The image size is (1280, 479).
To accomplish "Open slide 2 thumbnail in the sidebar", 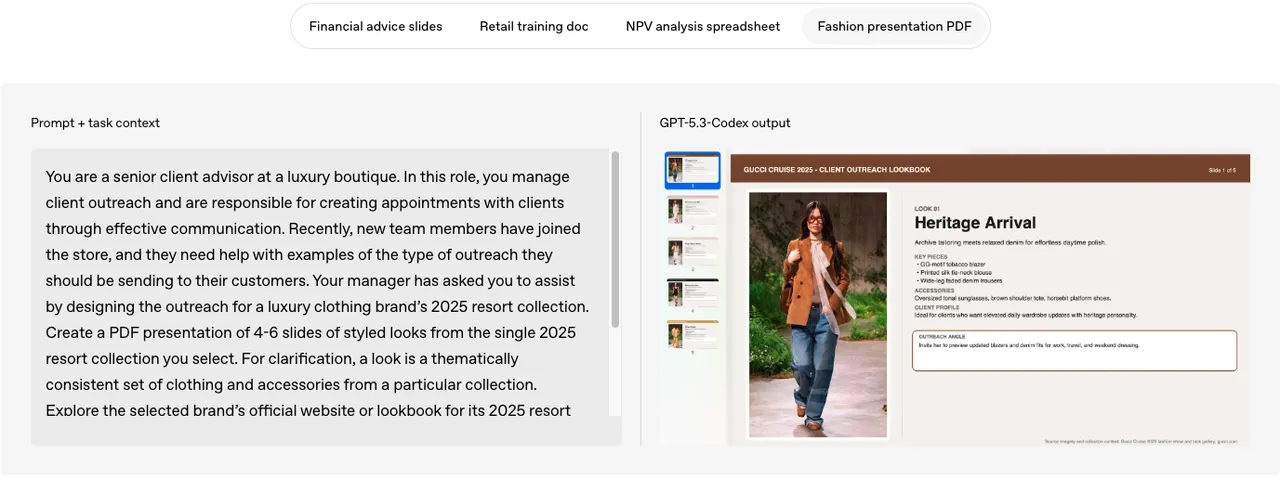I will pyautogui.click(x=692, y=211).
